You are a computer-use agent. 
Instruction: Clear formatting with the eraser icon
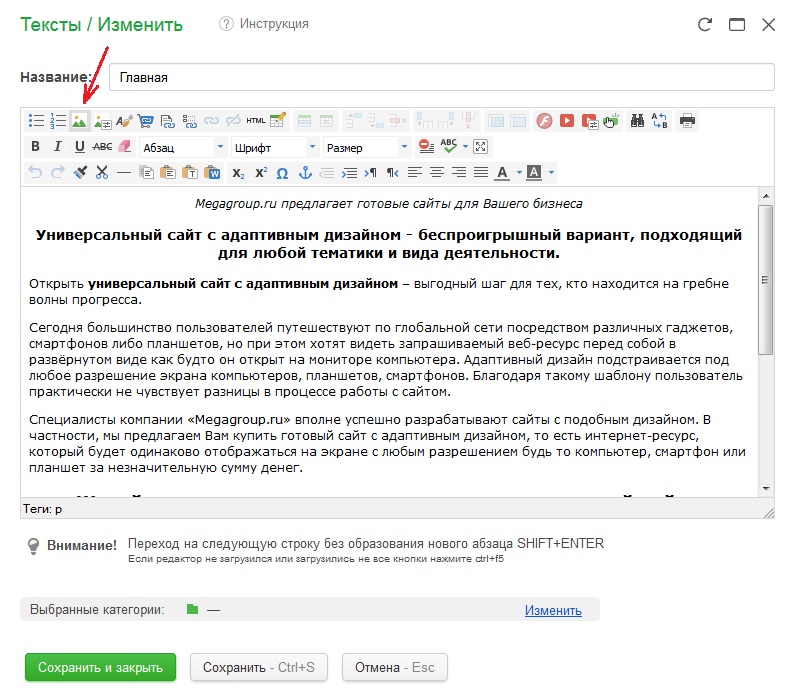click(124, 147)
